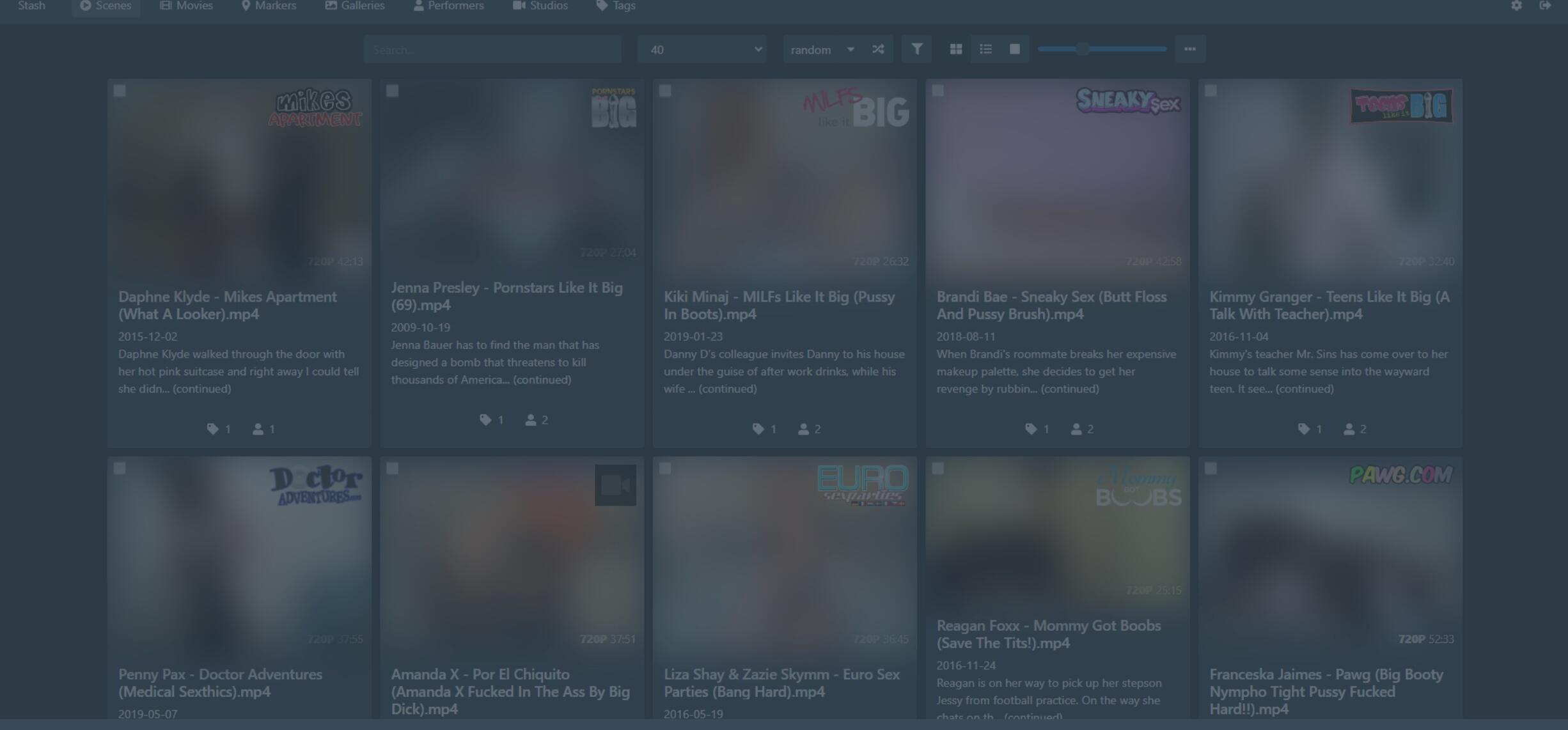Click the PAWG.COM studio logo
This screenshot has width=1568, height=730.
click(x=1400, y=475)
